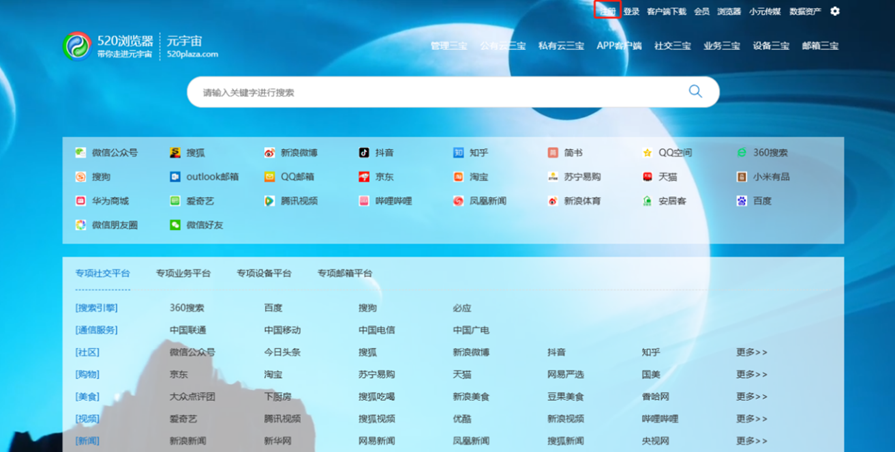895x452 pixels.
Task: Select the [搜索引擎] category label
Action: pyautogui.click(x=96, y=308)
